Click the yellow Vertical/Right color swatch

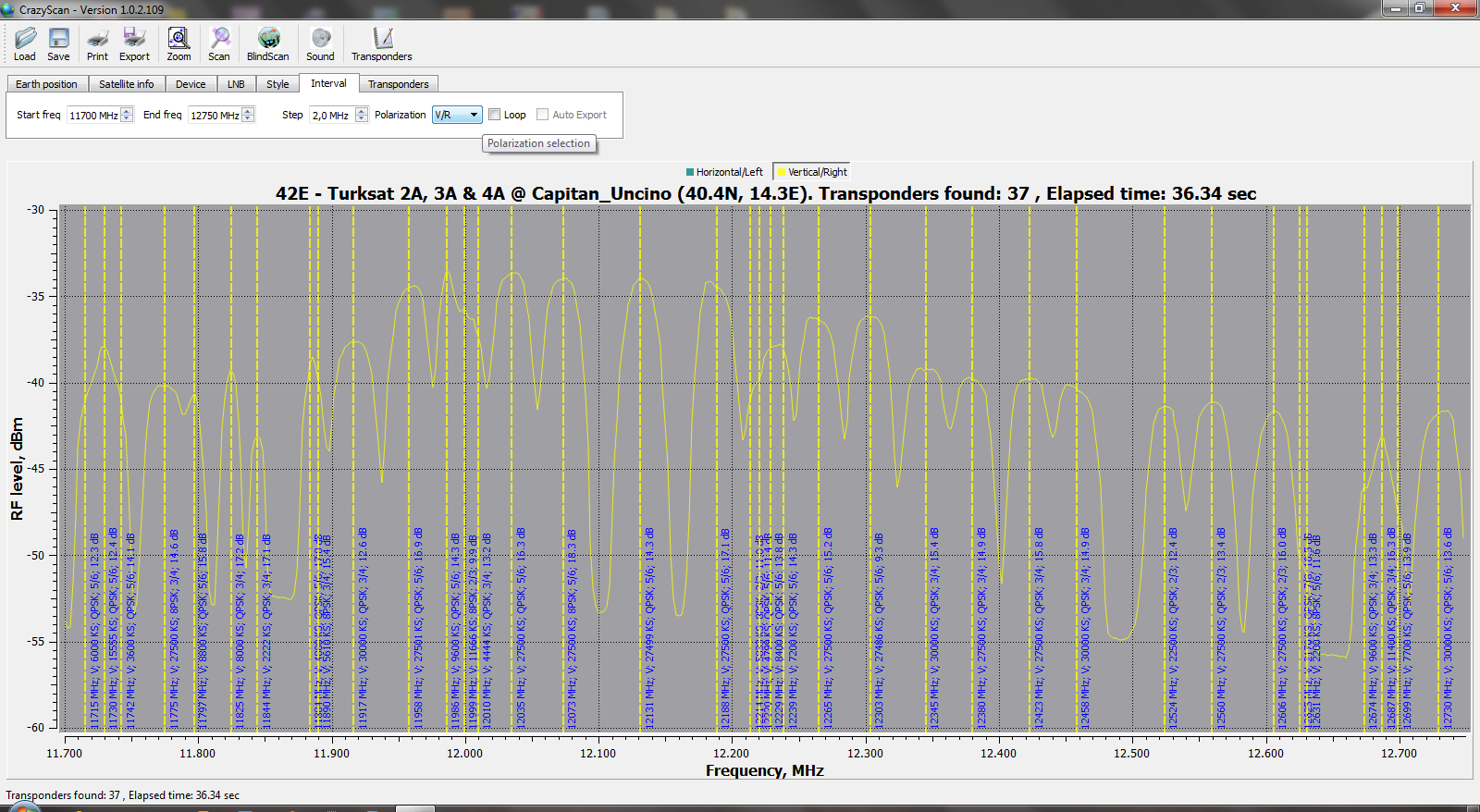782,172
